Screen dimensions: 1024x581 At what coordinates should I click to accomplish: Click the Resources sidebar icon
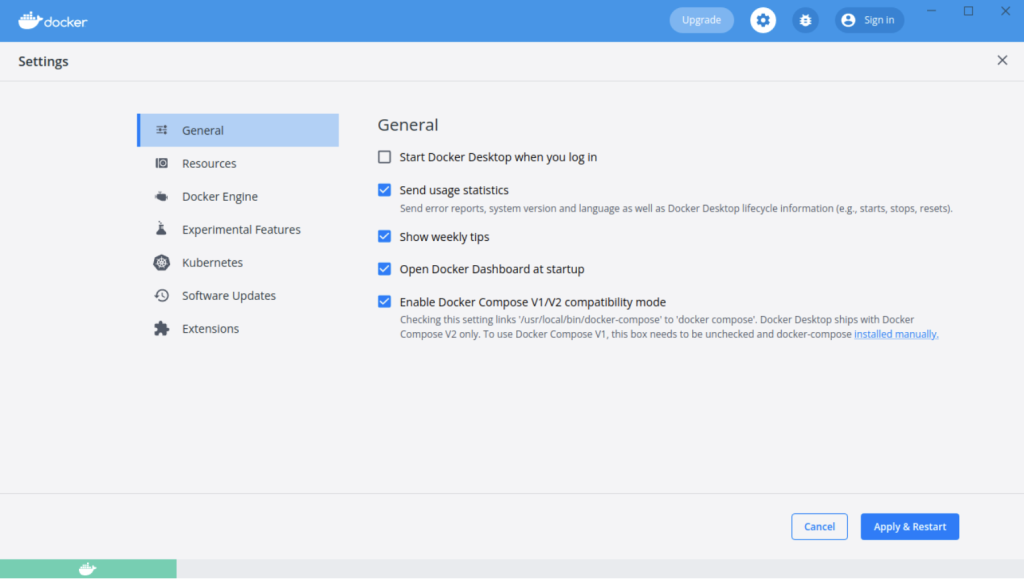coord(161,163)
